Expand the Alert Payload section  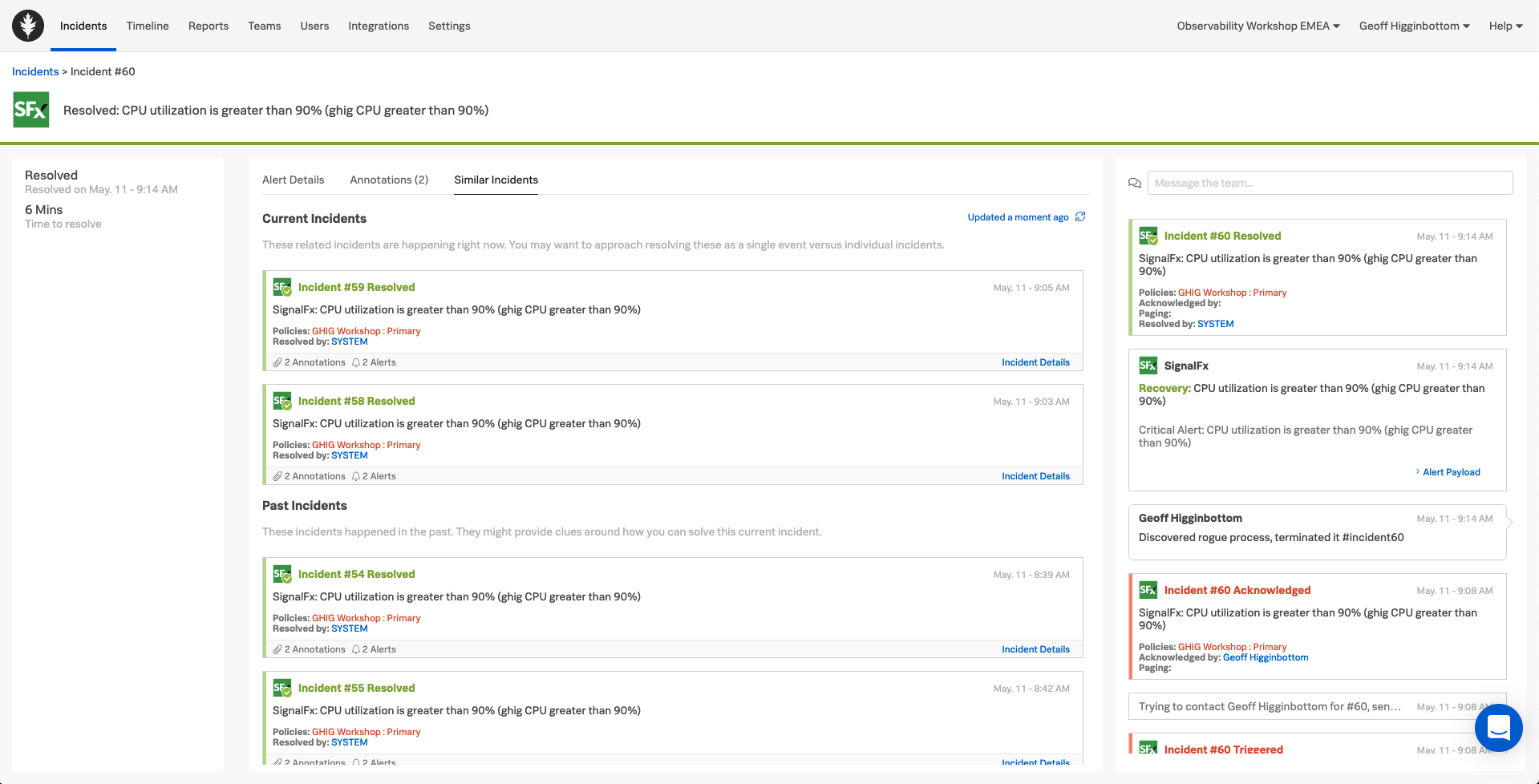point(1450,472)
